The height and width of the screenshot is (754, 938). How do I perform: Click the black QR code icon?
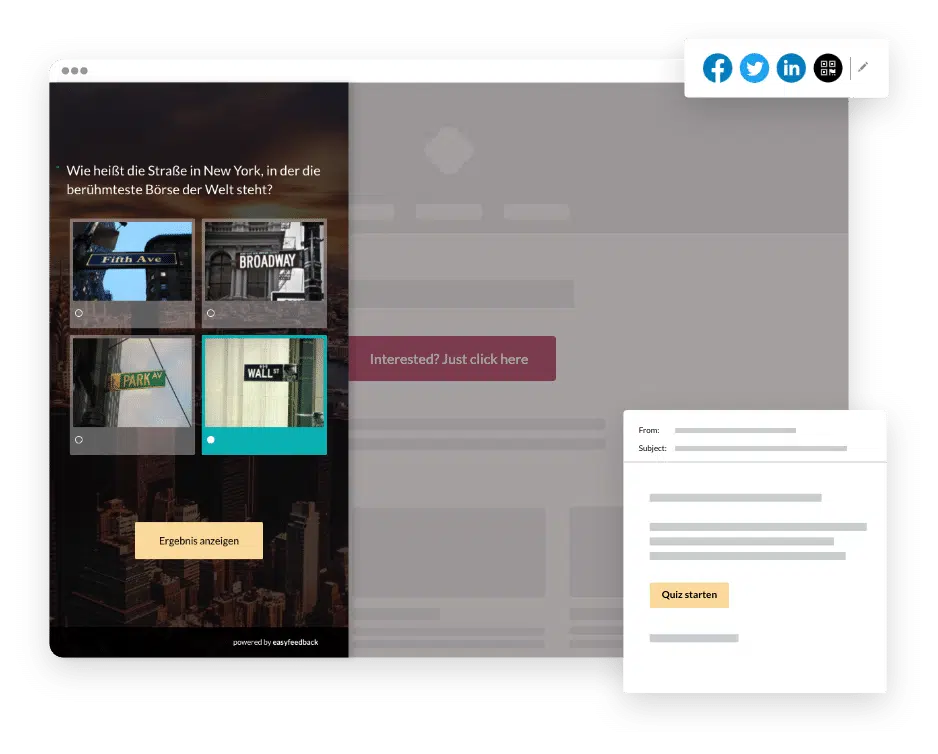(828, 68)
